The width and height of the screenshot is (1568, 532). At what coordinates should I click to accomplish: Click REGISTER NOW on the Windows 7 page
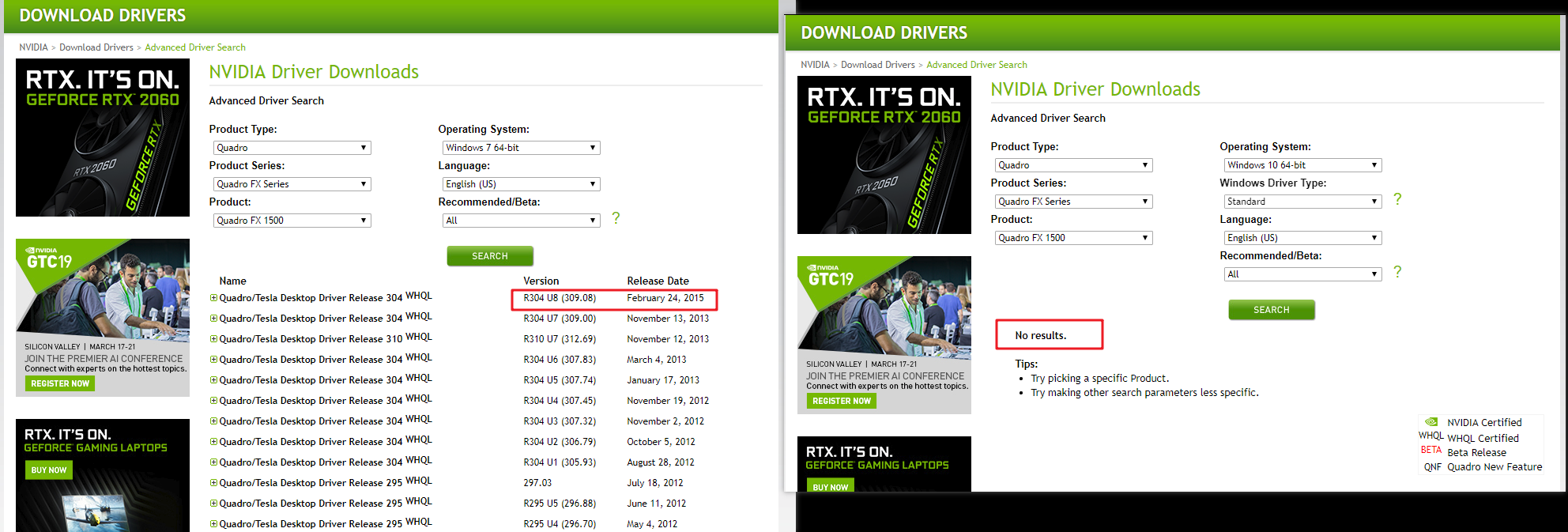point(60,383)
